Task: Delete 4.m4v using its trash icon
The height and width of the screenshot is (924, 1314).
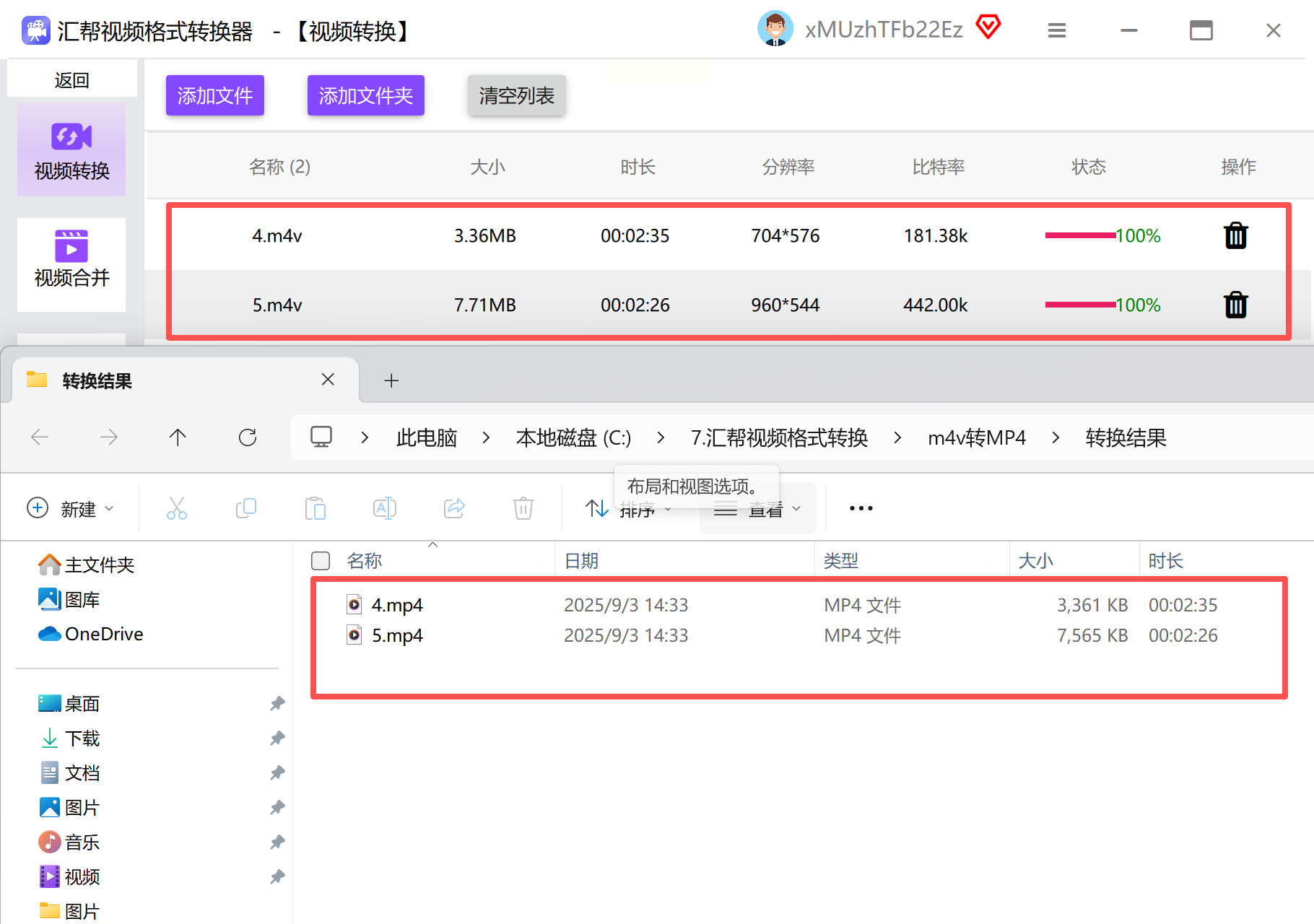Action: click(1235, 235)
